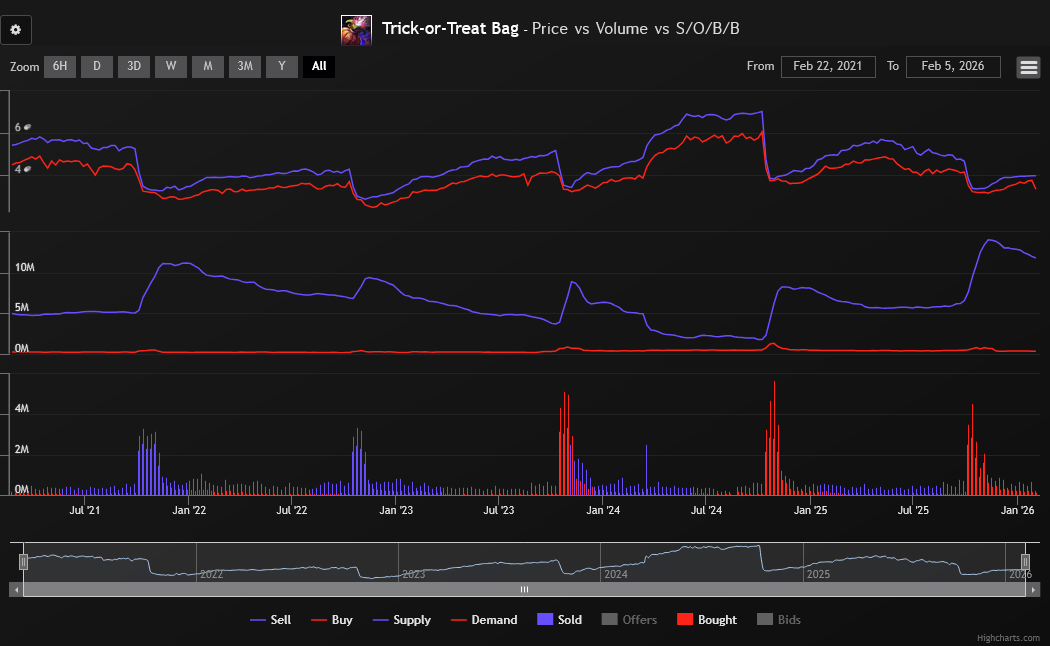Open the Highcharts hamburger export menu

click(1028, 67)
